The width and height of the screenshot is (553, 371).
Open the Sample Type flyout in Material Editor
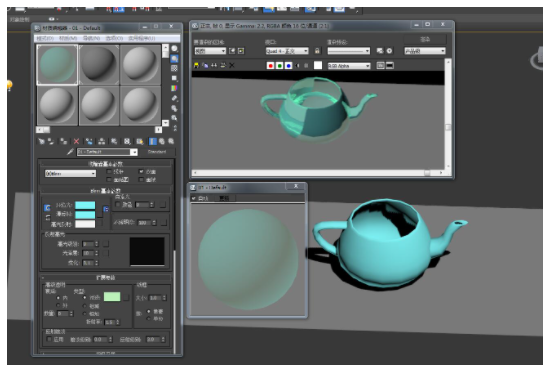pyautogui.click(x=174, y=49)
